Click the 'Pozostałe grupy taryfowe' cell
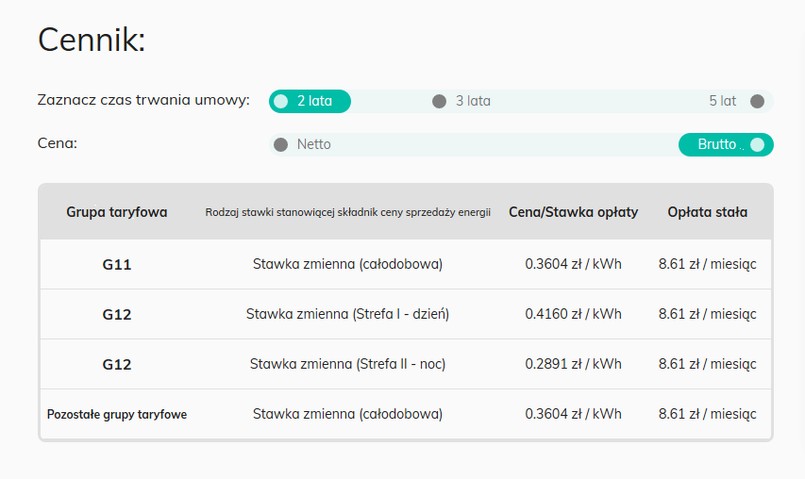805x479 pixels. point(117,414)
